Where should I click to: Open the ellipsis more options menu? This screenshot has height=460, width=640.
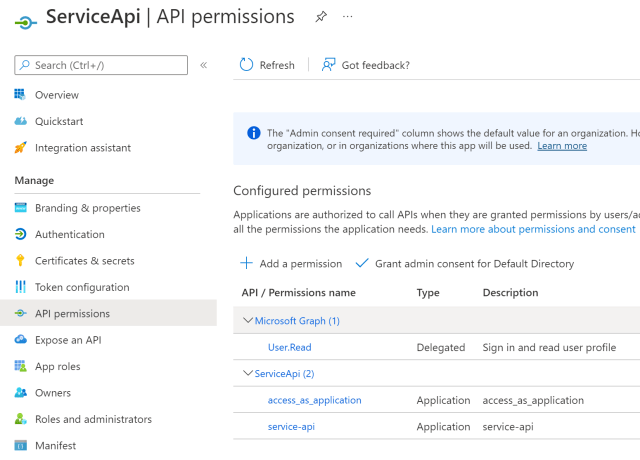[x=347, y=17]
